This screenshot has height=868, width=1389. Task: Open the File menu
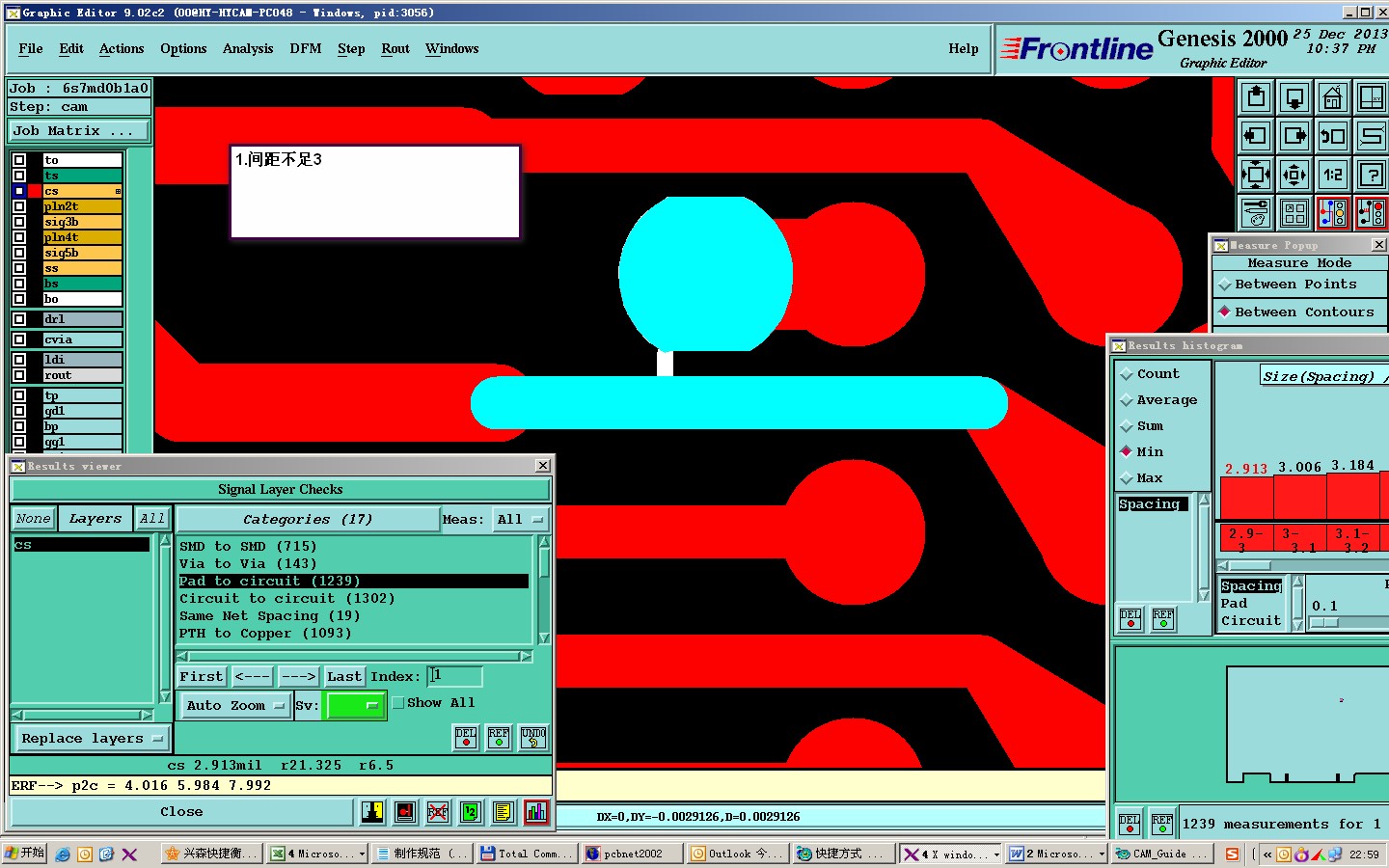31,49
